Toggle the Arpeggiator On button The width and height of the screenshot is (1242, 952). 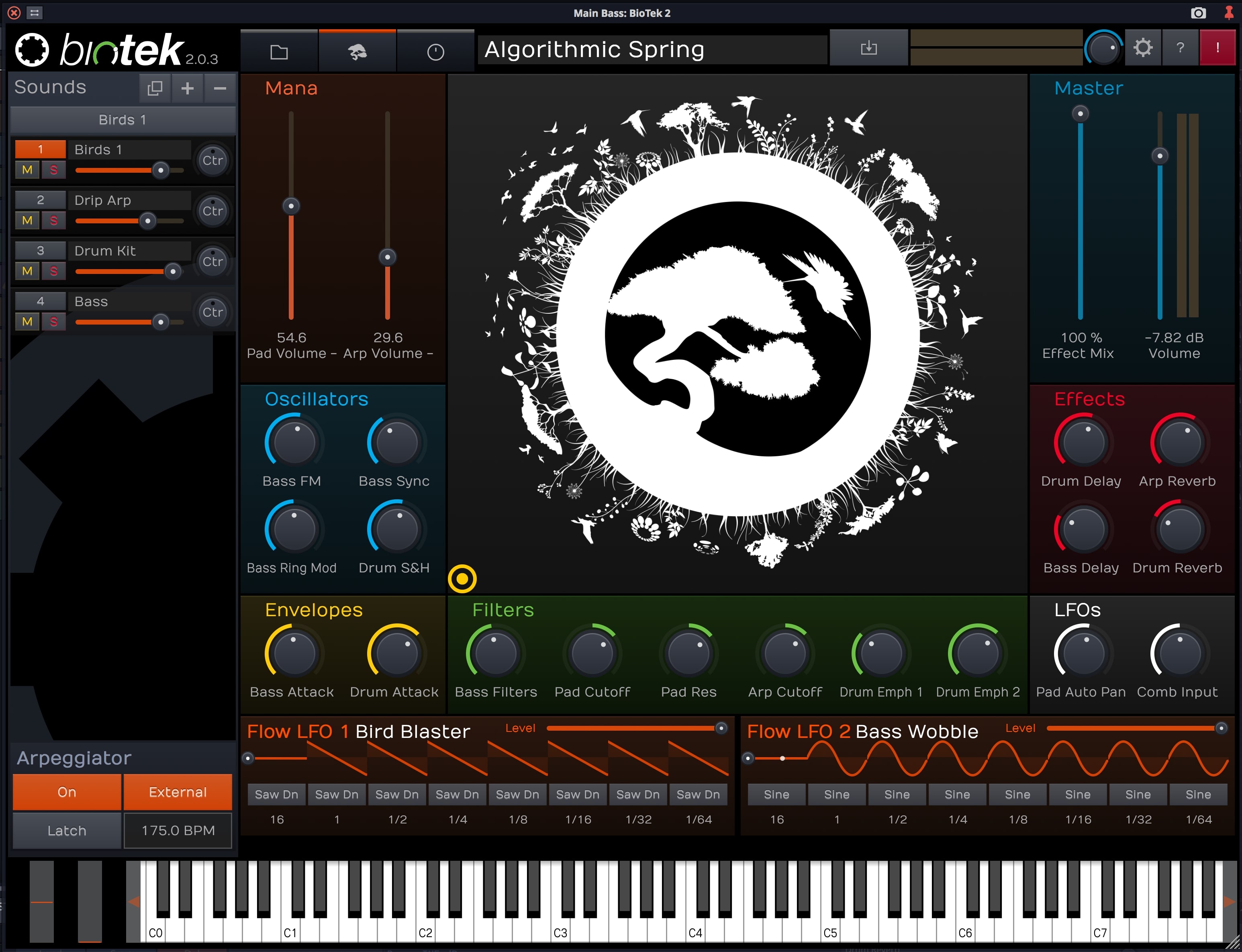point(67,792)
